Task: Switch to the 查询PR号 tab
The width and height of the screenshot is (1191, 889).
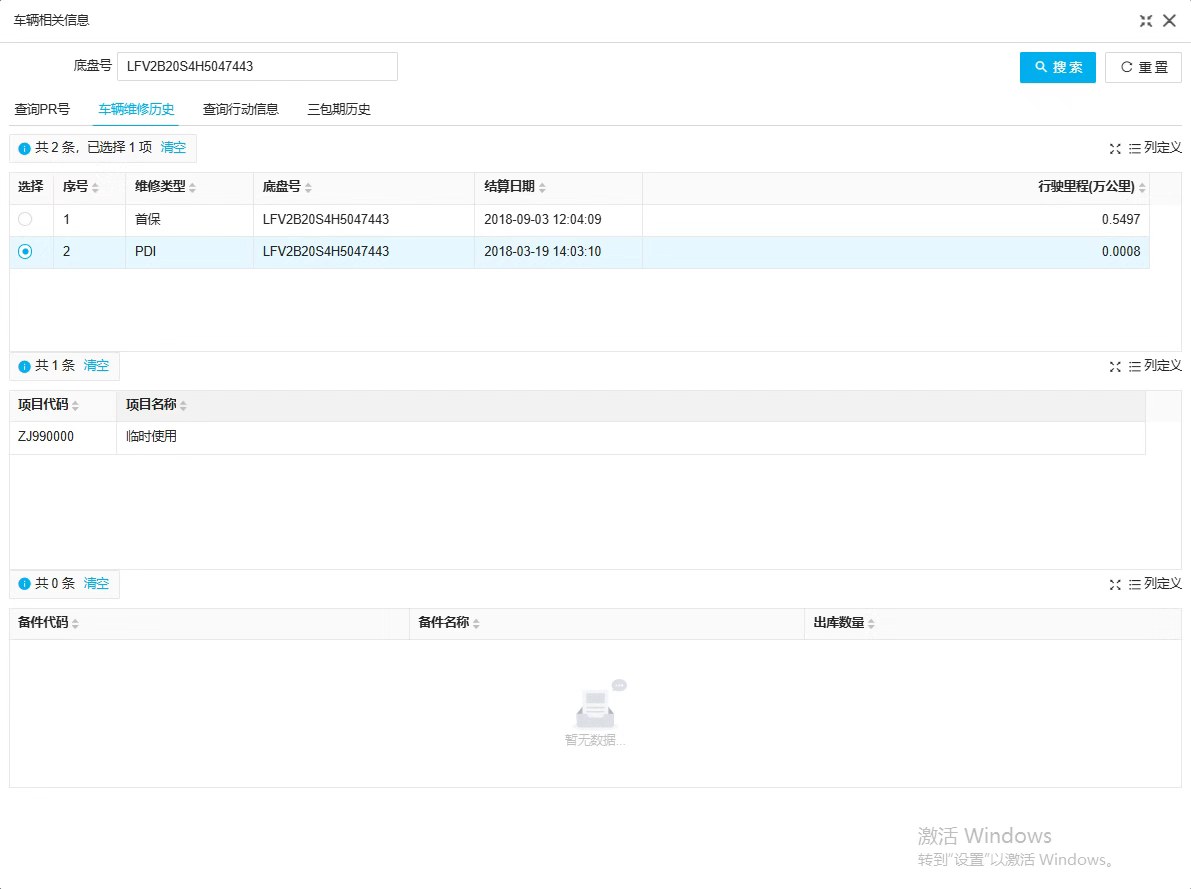Action: [42, 109]
